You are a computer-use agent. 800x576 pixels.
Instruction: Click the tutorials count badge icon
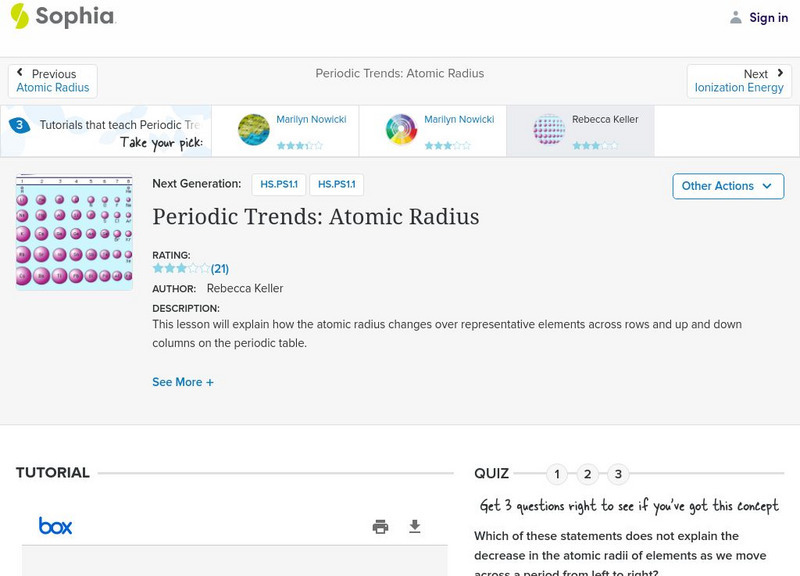click(19, 126)
